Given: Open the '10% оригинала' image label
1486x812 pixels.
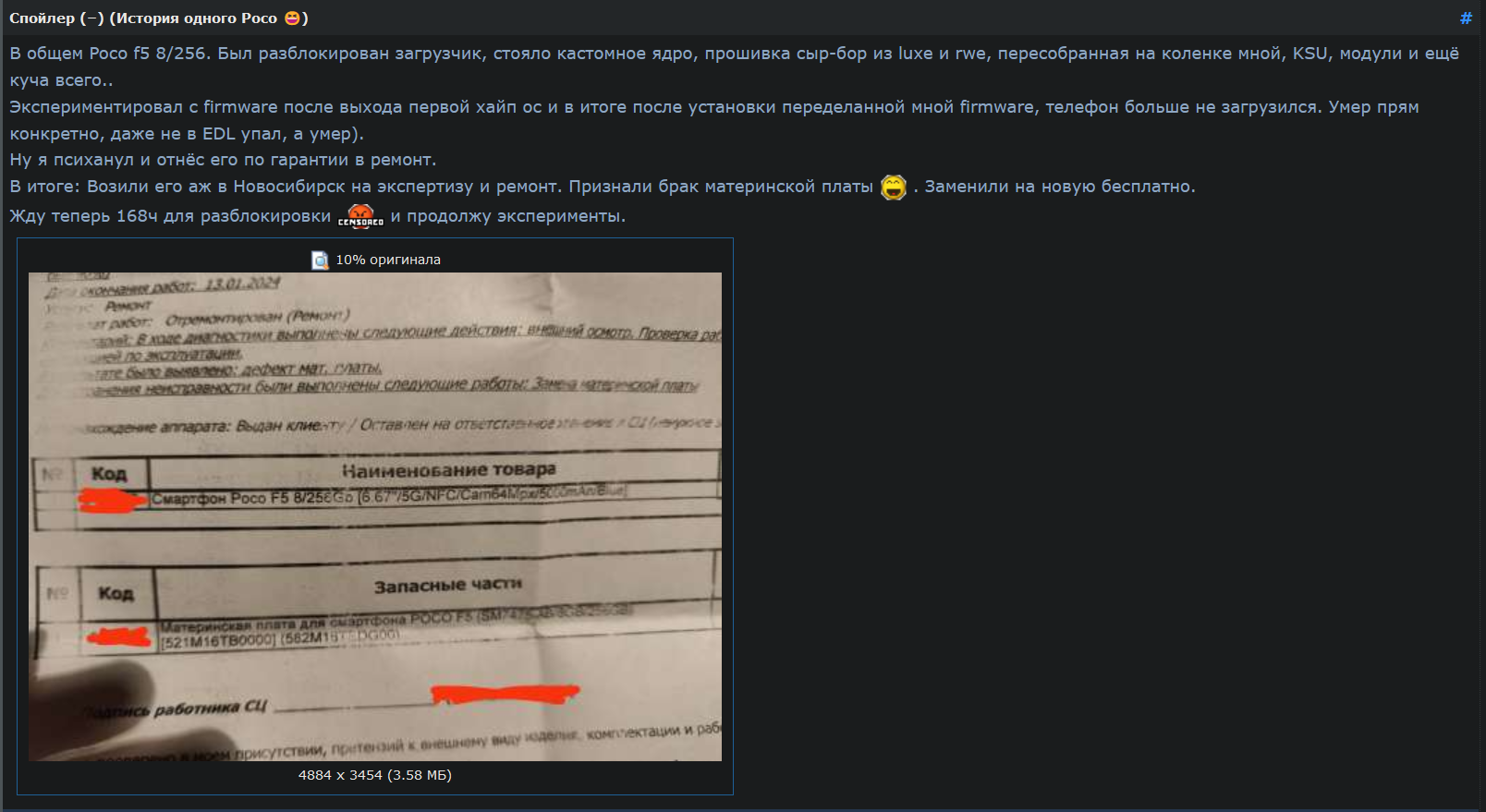Looking at the screenshot, I should [x=388, y=260].
